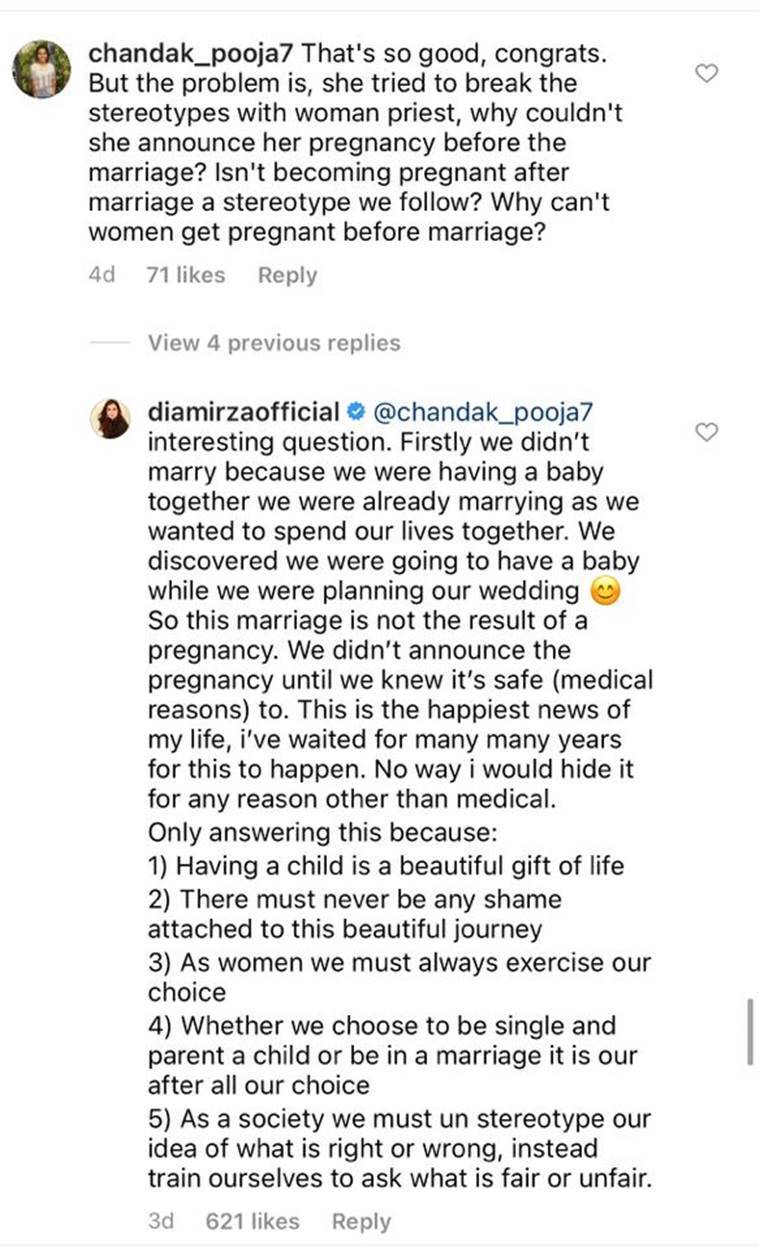The image size is (759, 1247).
Task: Reply to chandak_pooja7's comment
Action: 287,275
